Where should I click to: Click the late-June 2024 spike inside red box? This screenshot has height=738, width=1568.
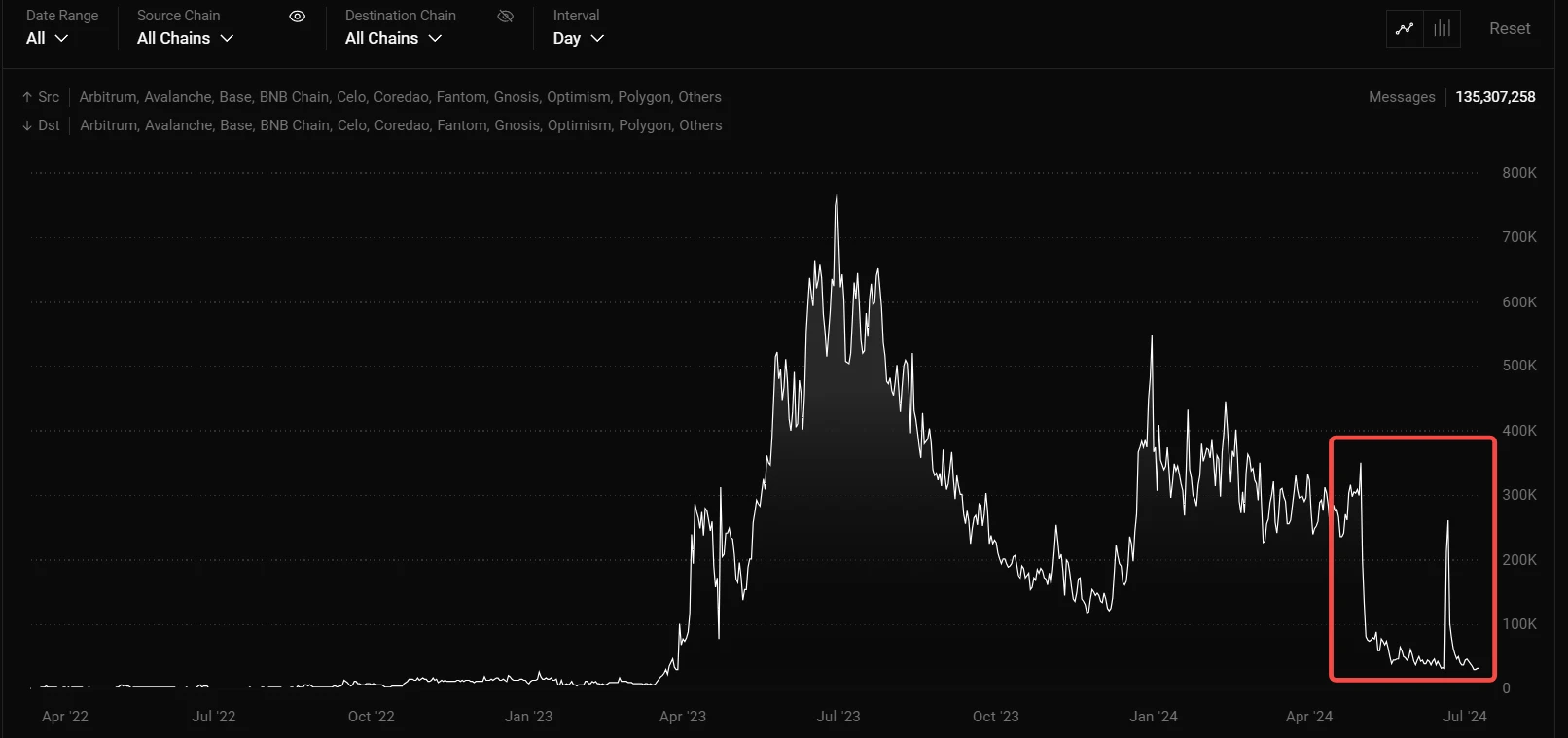pos(1447,523)
